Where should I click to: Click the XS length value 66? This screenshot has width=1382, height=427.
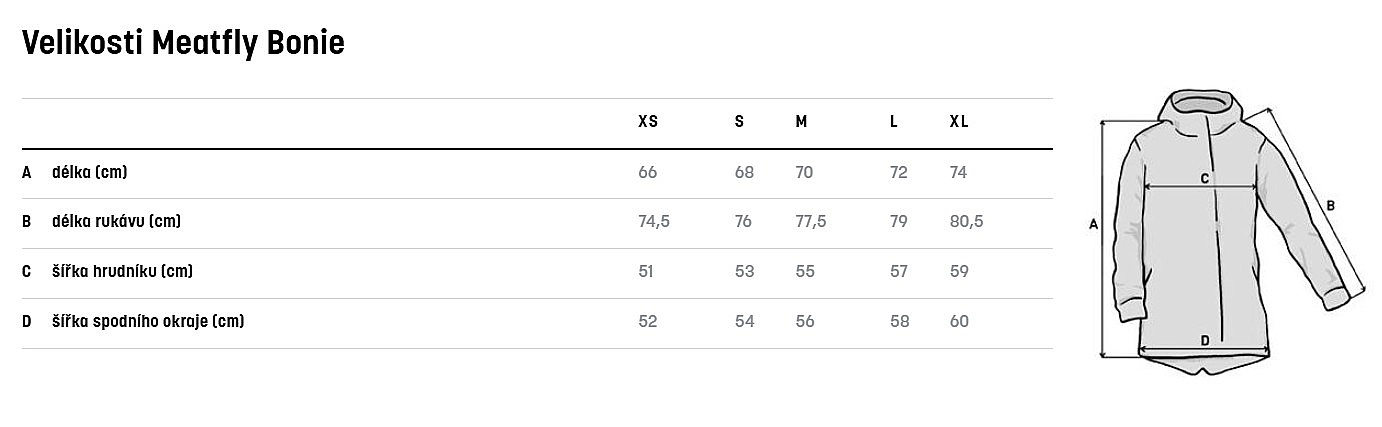point(648,172)
